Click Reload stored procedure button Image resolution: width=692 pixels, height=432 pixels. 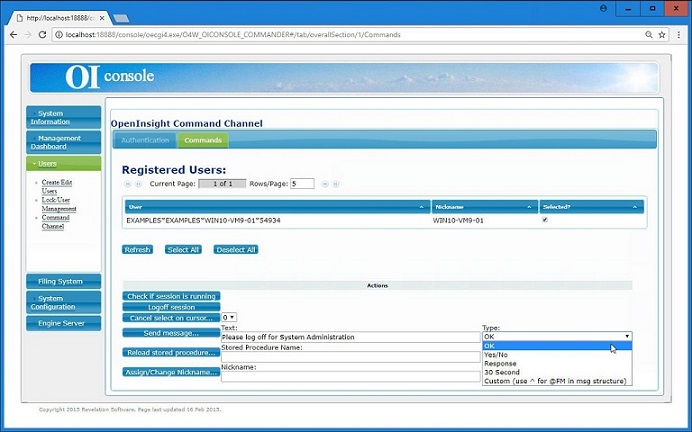click(x=171, y=353)
